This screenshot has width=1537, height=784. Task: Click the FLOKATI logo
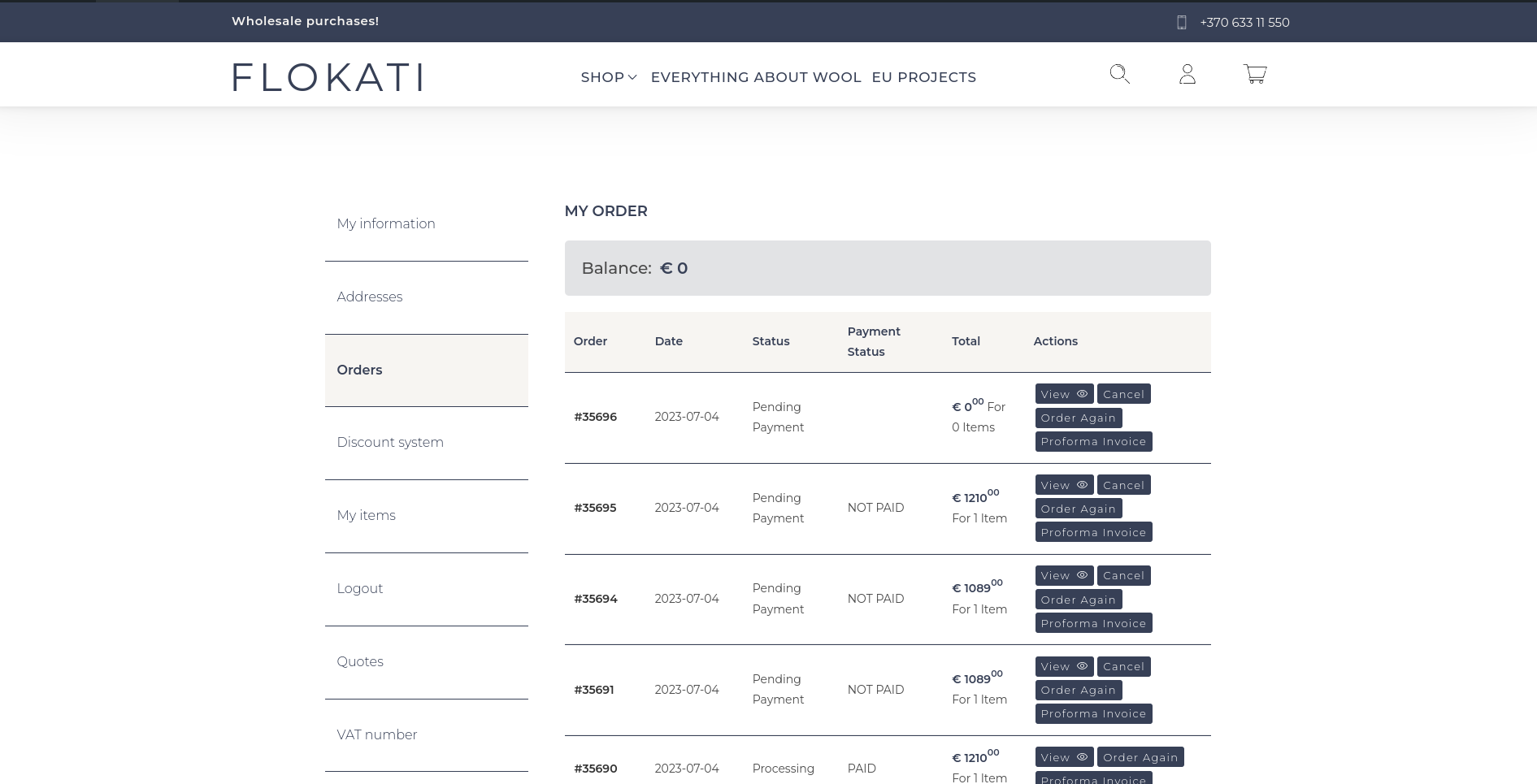pos(328,77)
